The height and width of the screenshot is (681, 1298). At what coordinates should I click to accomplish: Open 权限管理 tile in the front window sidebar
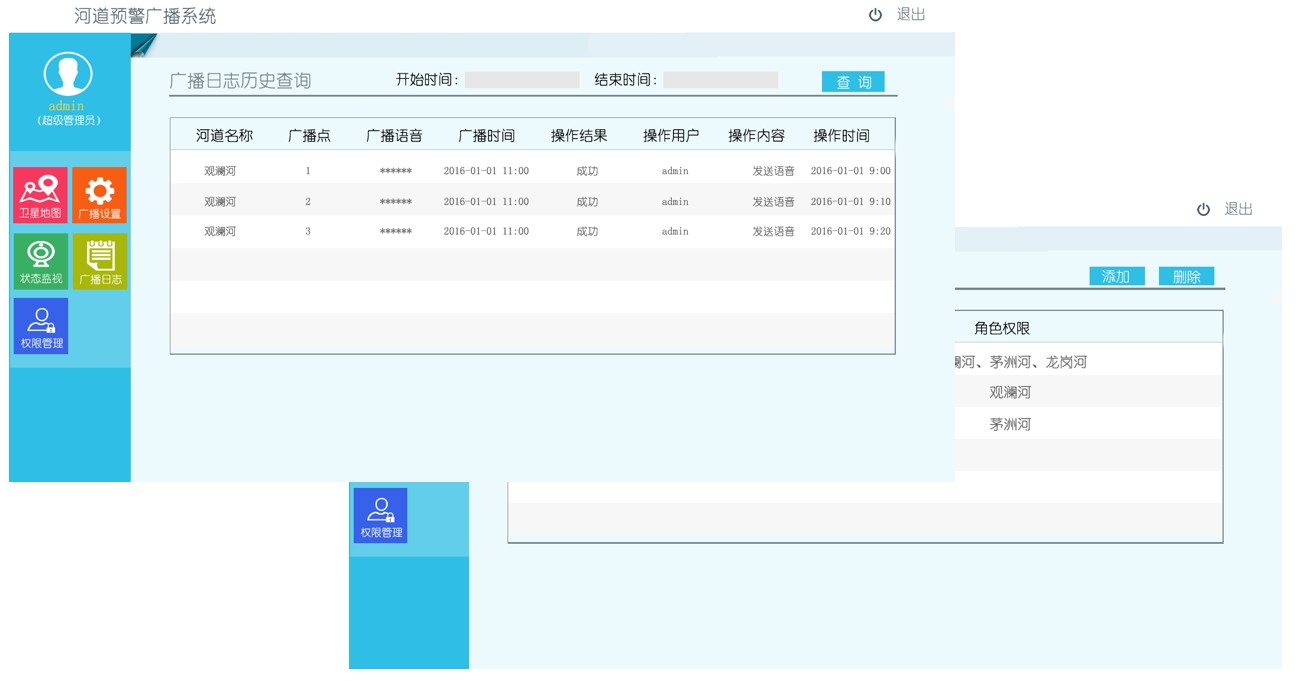40,326
